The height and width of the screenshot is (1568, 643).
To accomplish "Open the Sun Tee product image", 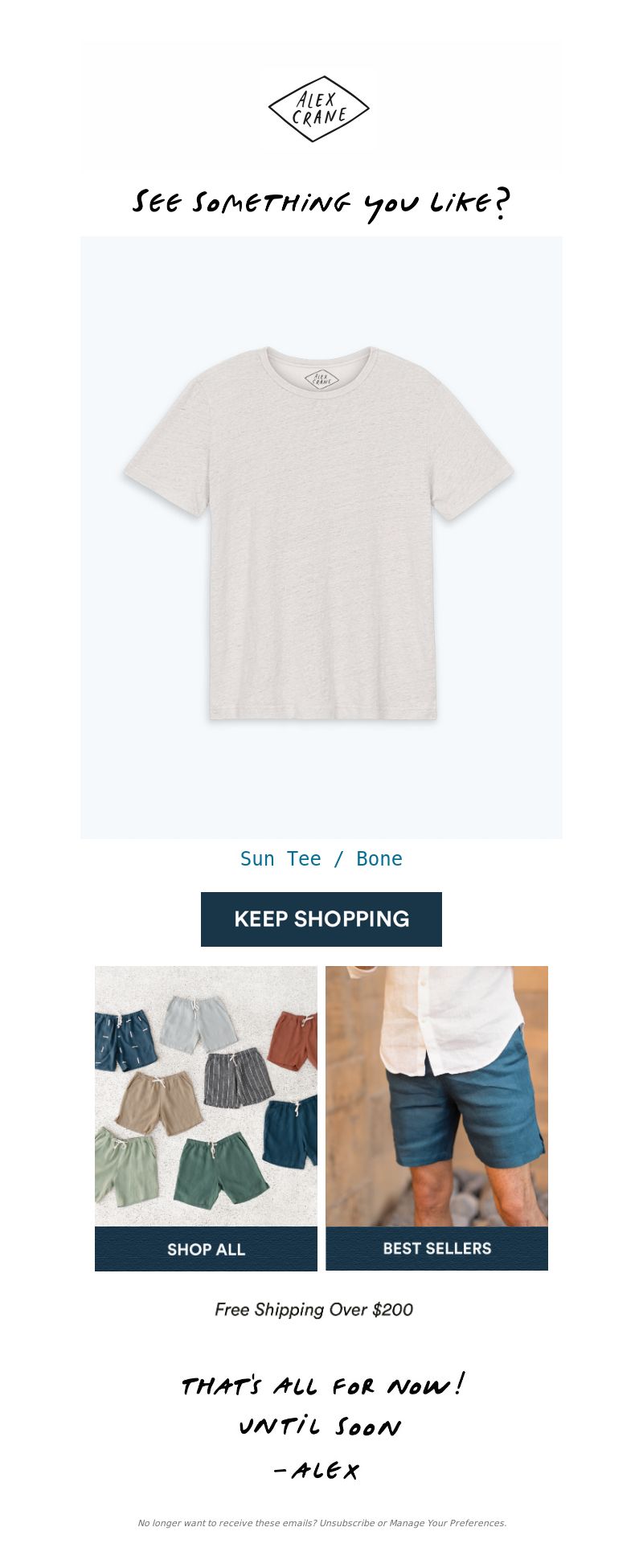I will click(321, 537).
